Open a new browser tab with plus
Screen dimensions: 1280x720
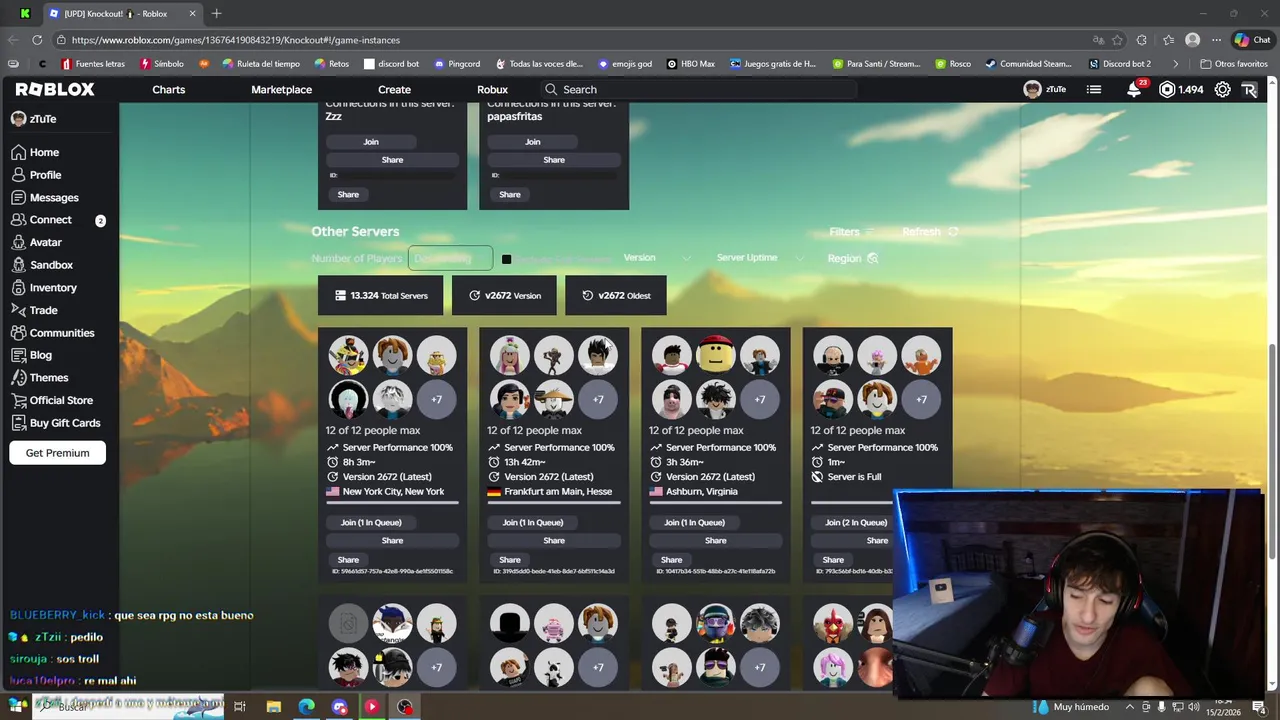tap(216, 13)
